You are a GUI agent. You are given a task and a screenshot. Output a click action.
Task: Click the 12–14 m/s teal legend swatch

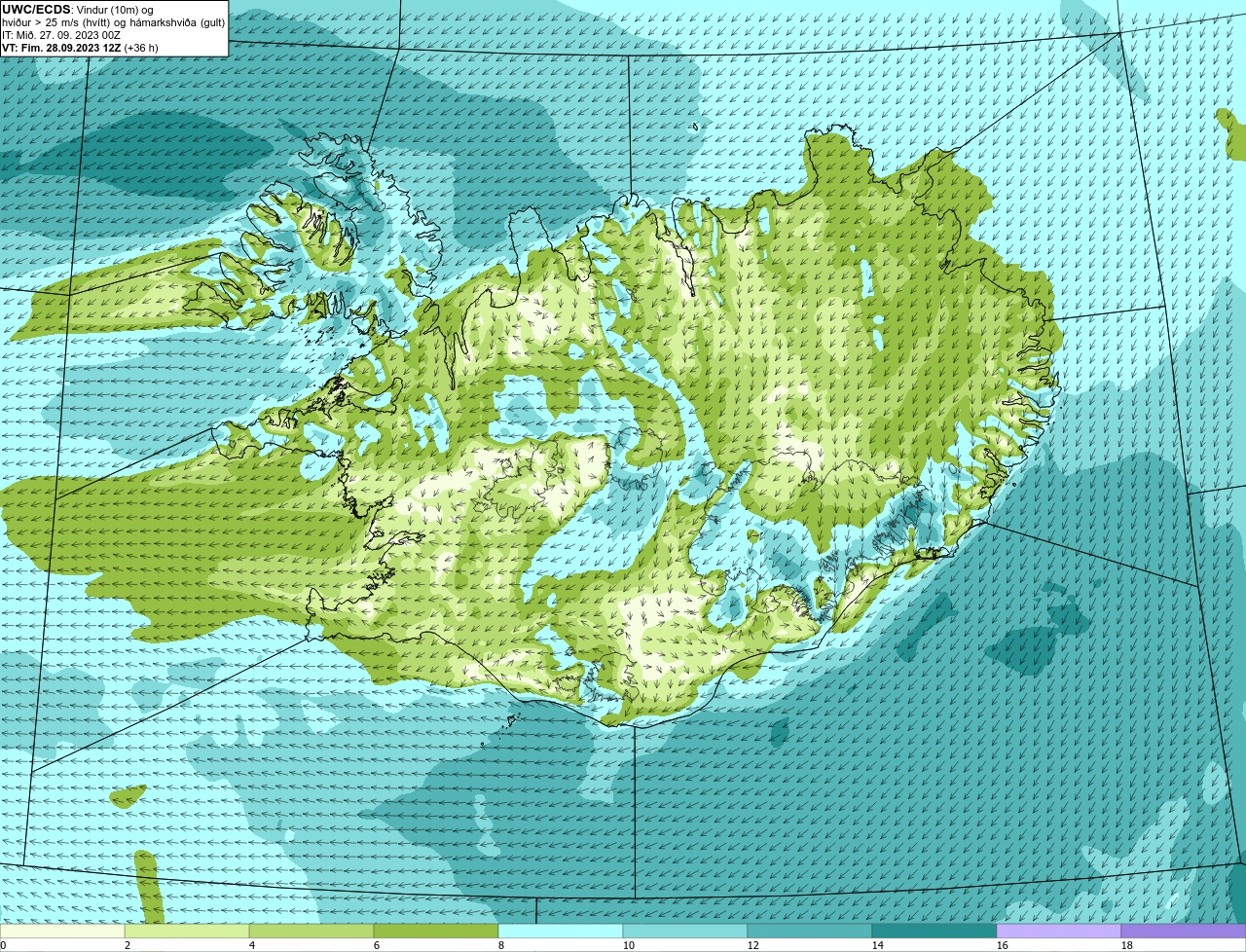(x=810, y=931)
